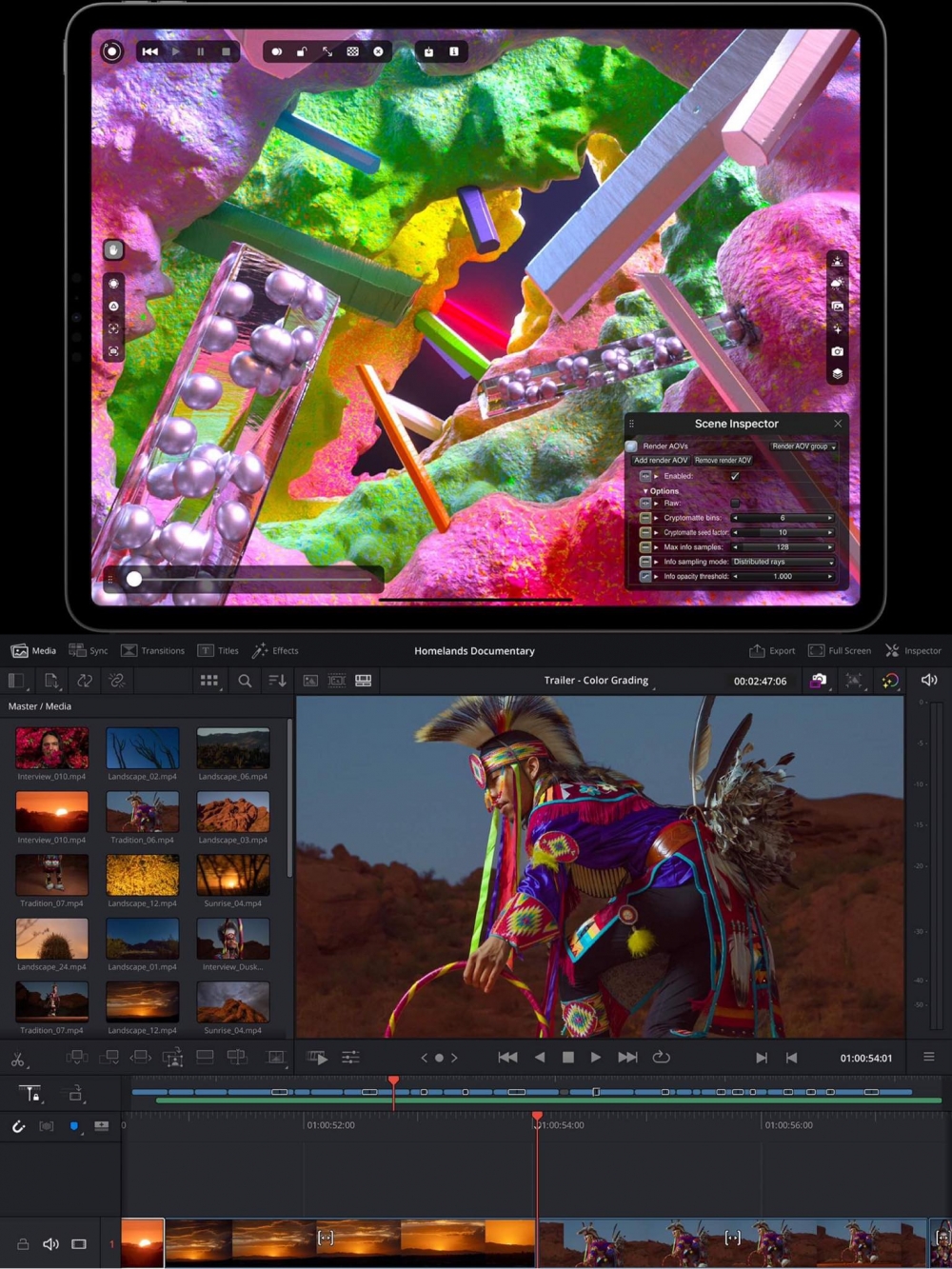Open the Transitions tab
Screen dimensions: 952x1269
(x=152, y=651)
